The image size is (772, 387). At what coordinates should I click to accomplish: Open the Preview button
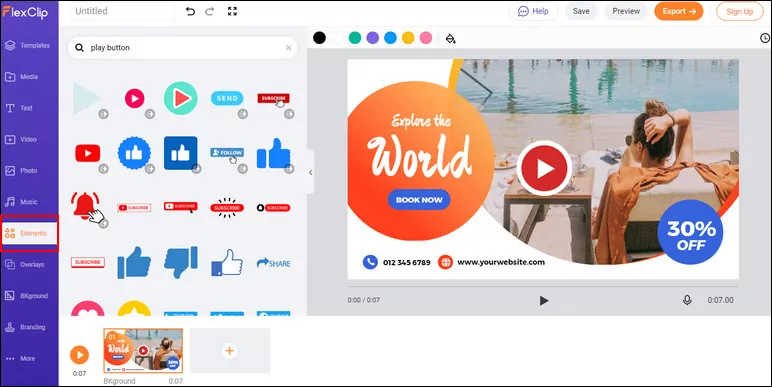(x=626, y=11)
